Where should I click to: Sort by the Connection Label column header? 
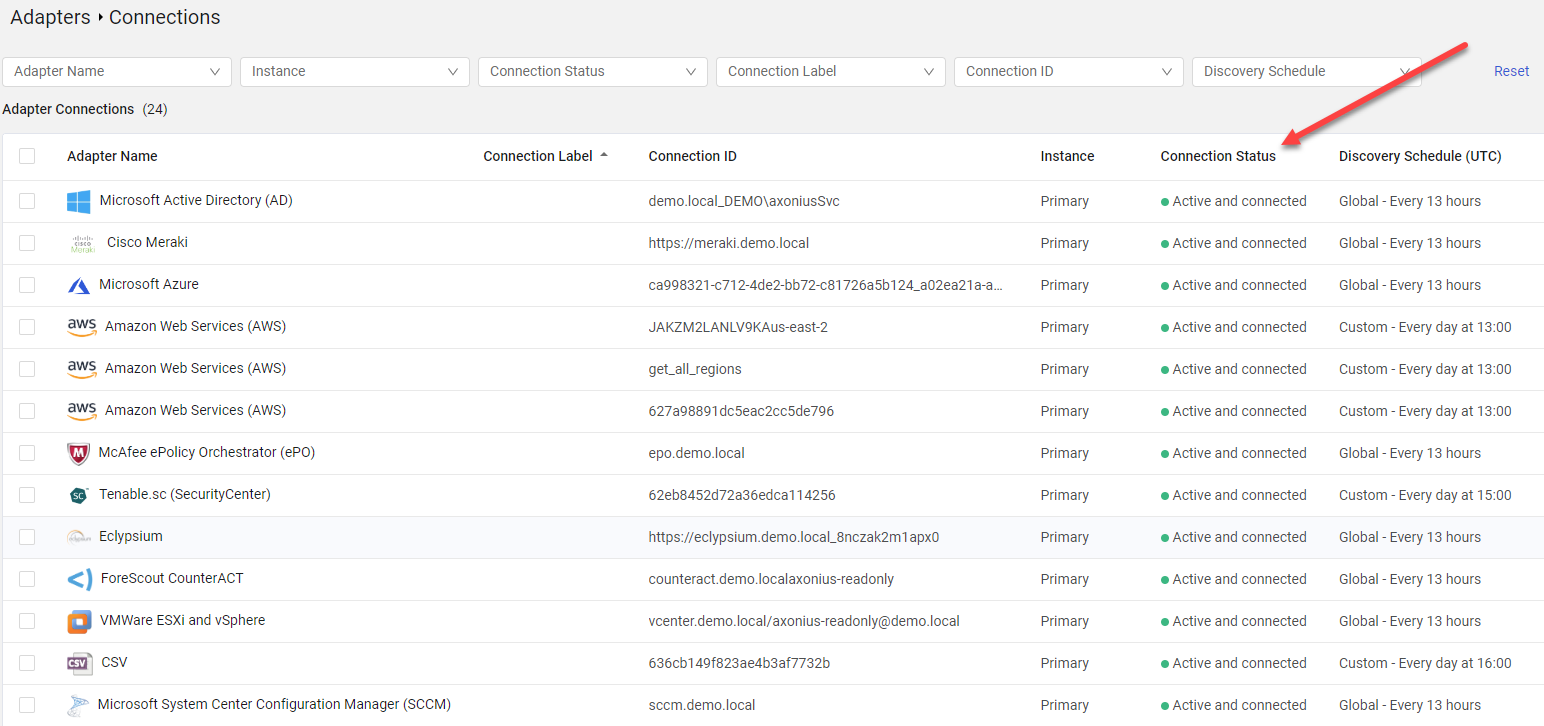[x=538, y=156]
